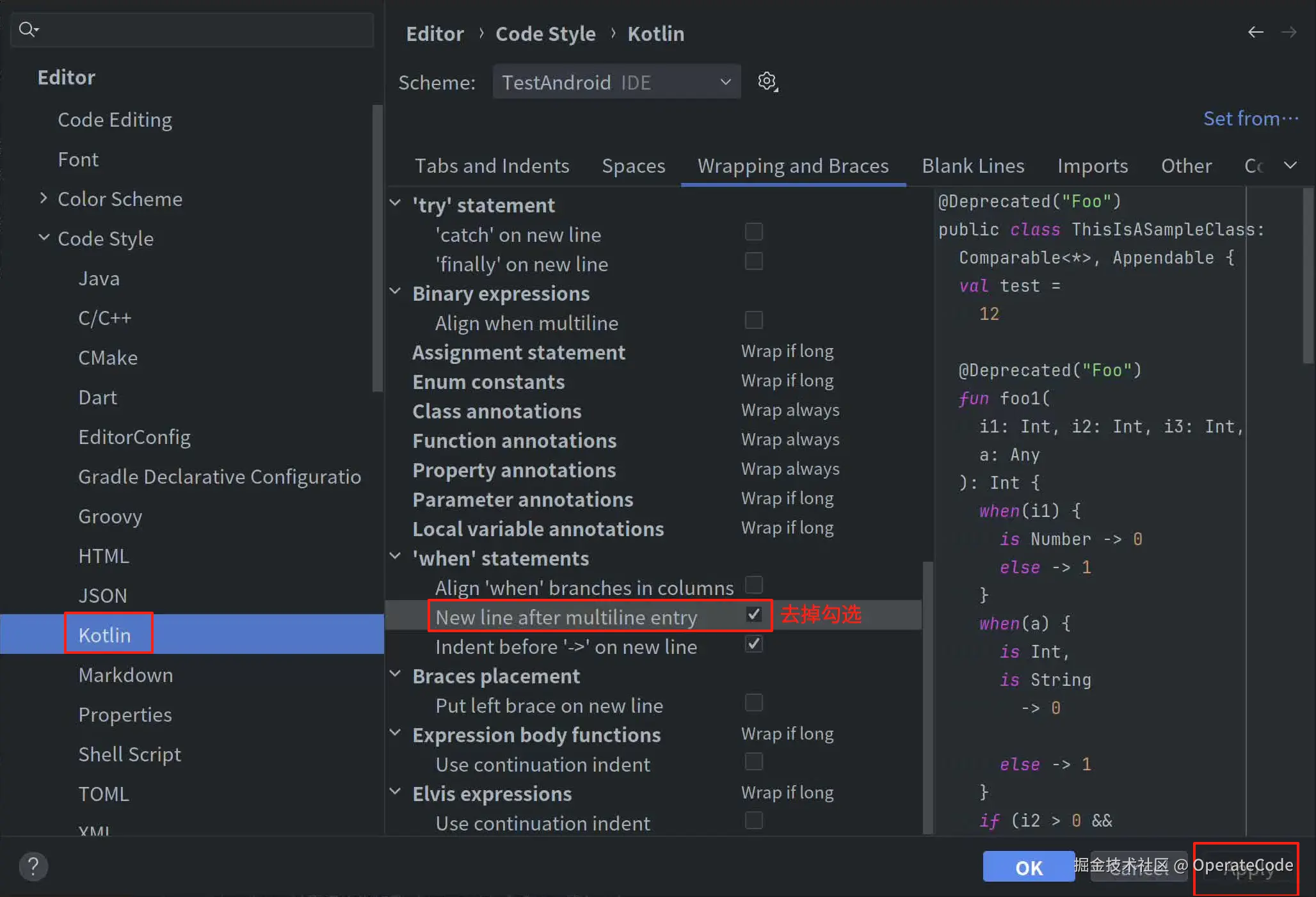1316x897 pixels.
Task: Open the help question mark button
Action: click(33, 867)
